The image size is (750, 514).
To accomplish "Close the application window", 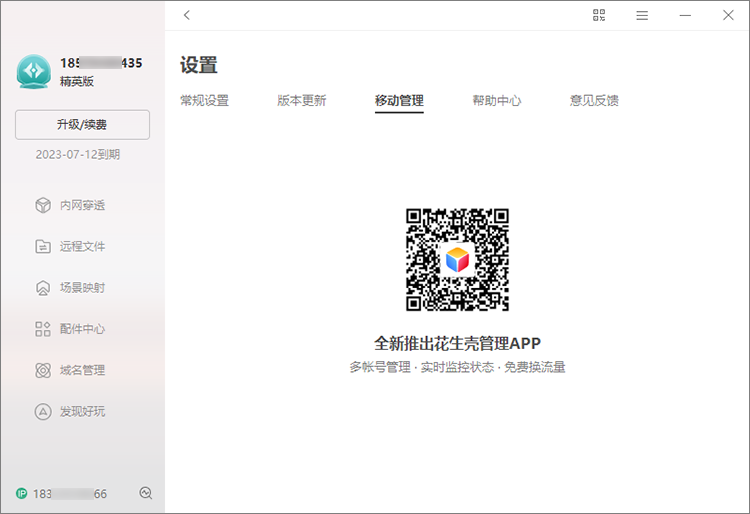I will click(728, 15).
